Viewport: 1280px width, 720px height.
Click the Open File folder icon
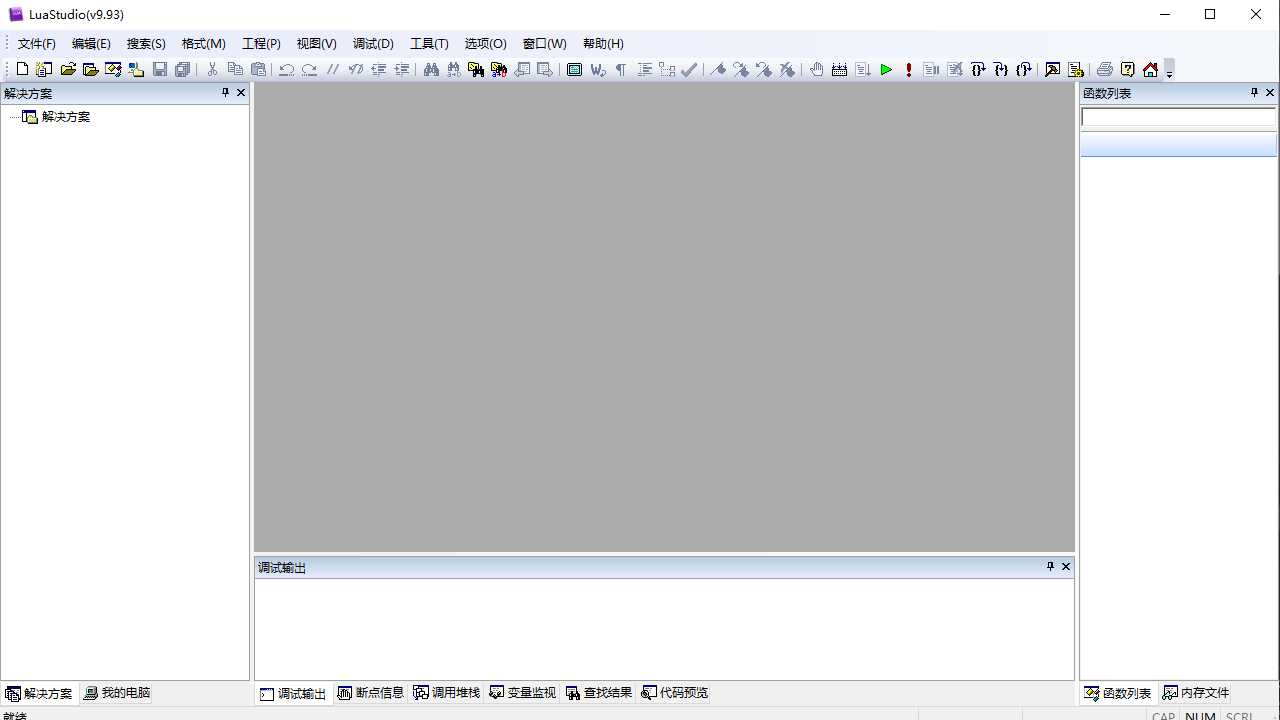[x=68, y=70]
